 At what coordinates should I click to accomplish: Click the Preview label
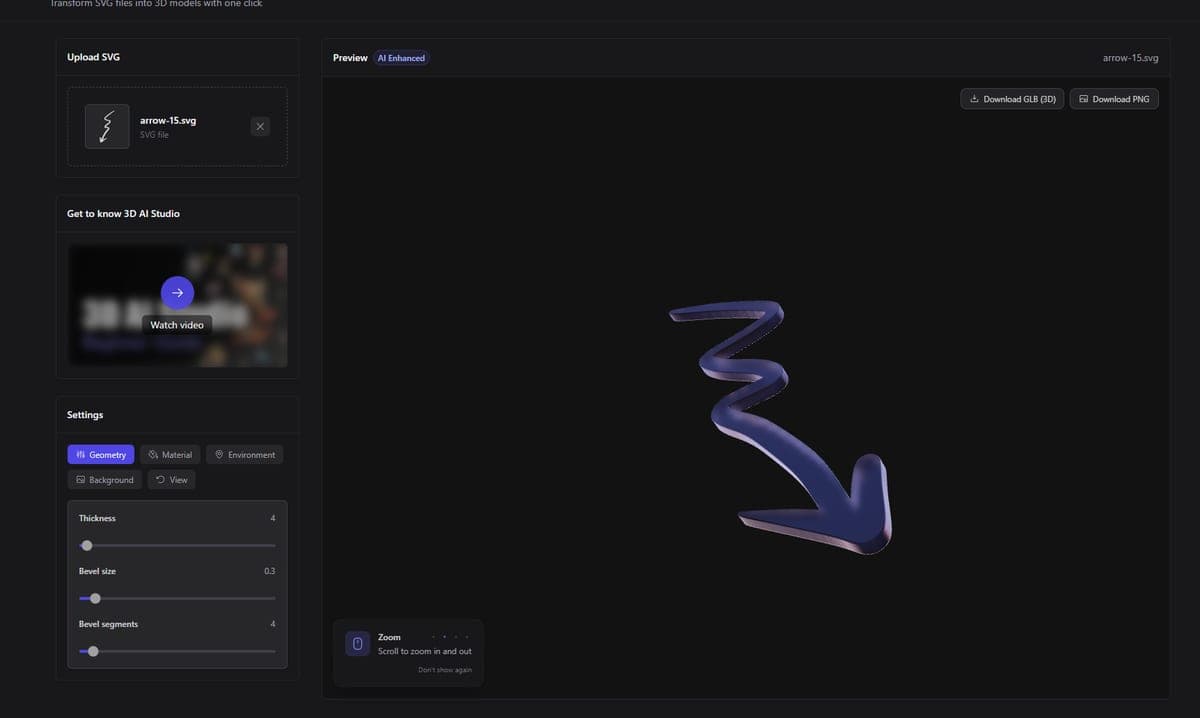pos(350,58)
